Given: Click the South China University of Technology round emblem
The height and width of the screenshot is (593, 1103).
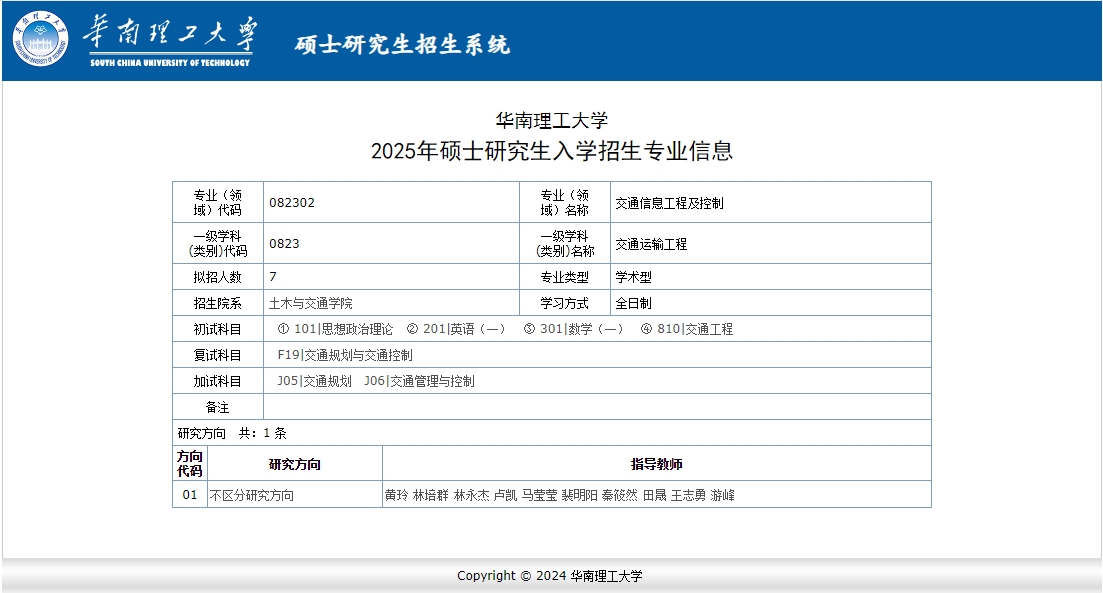Looking at the screenshot, I should tap(40, 39).
